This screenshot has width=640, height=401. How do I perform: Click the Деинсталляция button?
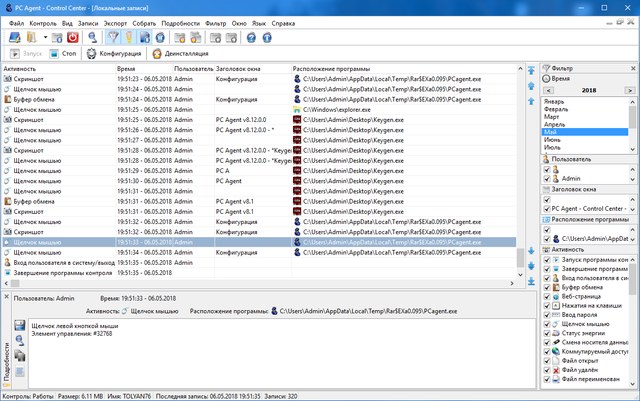pyautogui.click(x=178, y=54)
